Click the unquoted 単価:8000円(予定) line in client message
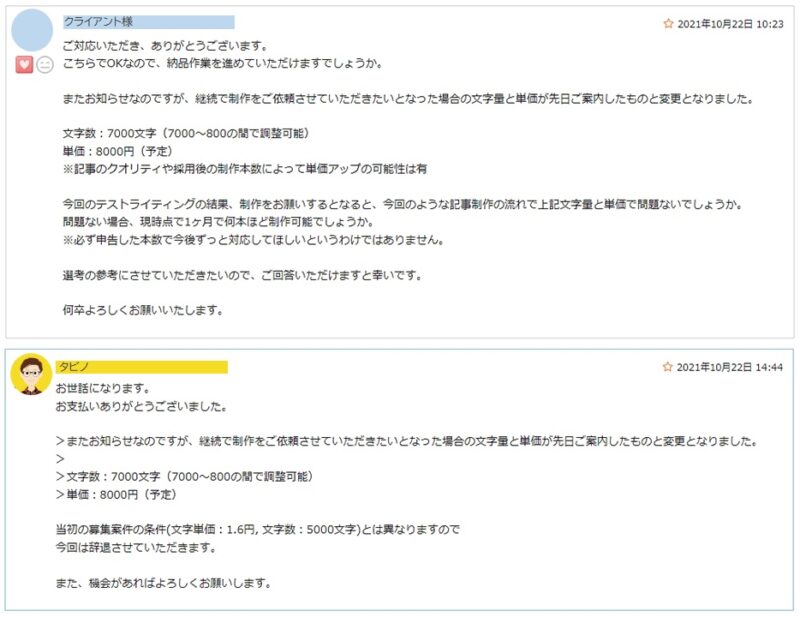 pyautogui.click(x=117, y=151)
